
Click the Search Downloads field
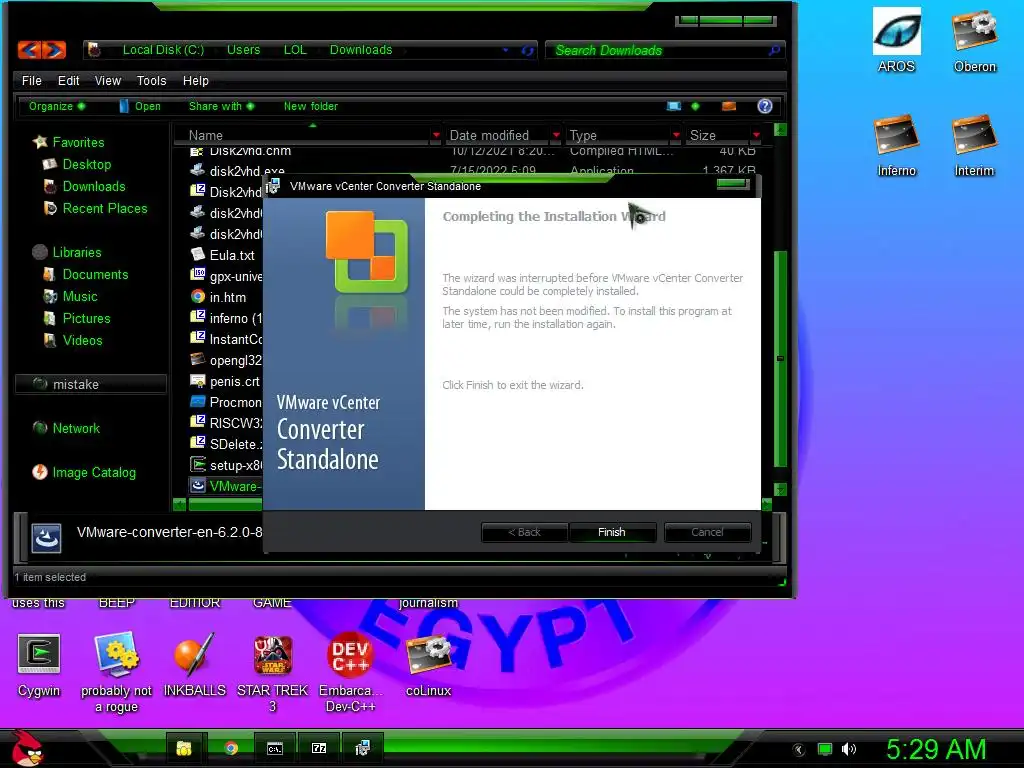click(x=664, y=50)
